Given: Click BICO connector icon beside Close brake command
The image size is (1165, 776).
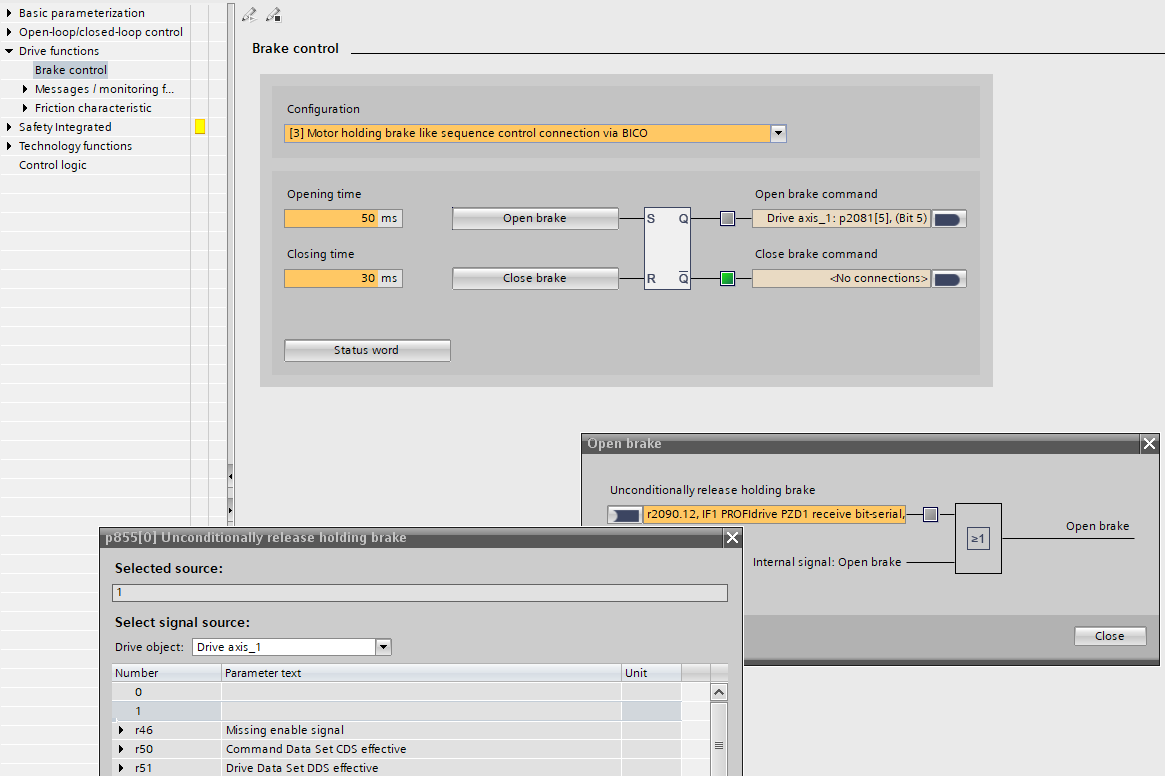Looking at the screenshot, I should [948, 279].
